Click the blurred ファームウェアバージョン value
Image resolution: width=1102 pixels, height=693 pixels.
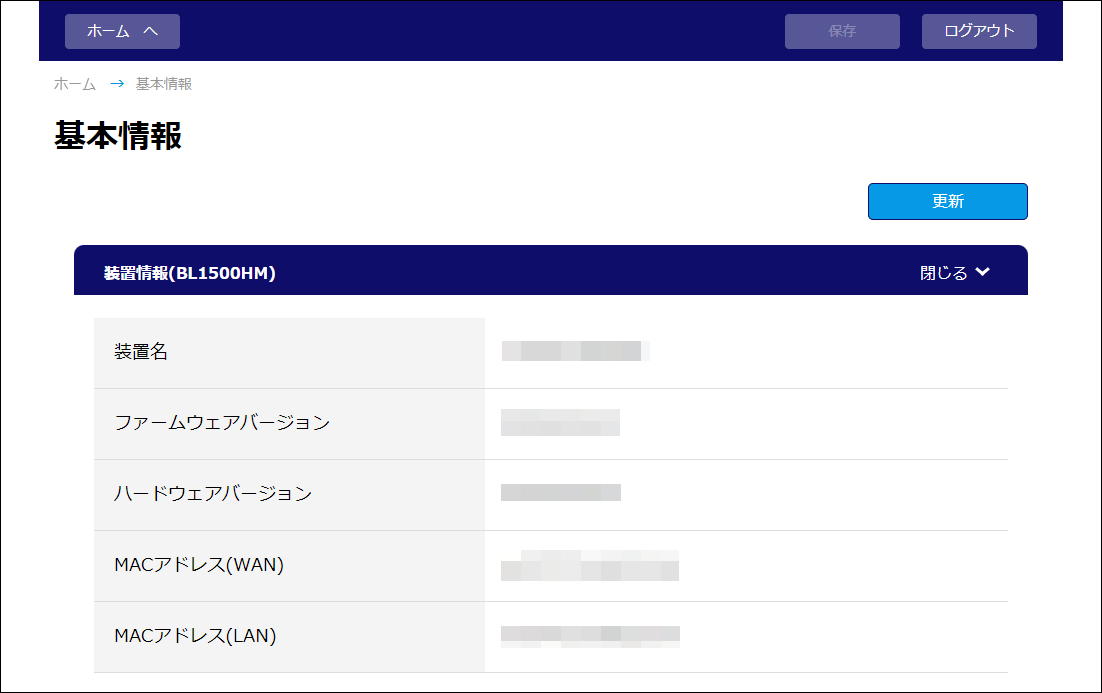[x=560, y=422]
